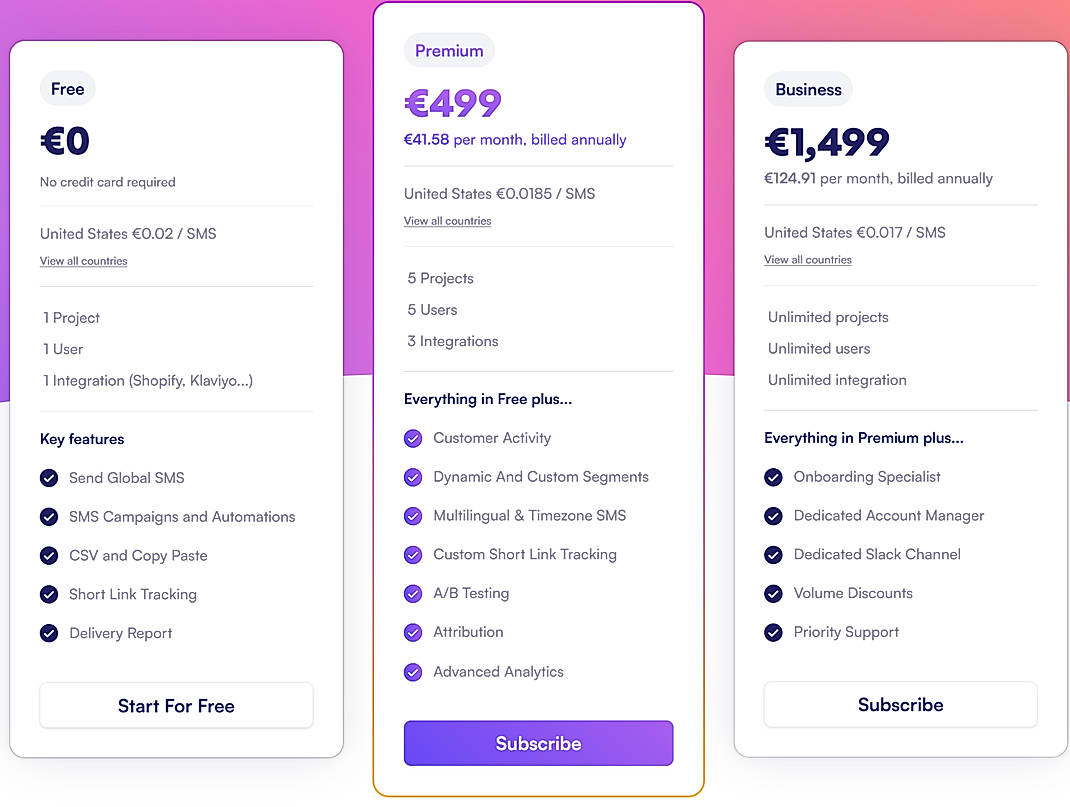
Task: Click the Free plan price of €0
Action: click(64, 141)
